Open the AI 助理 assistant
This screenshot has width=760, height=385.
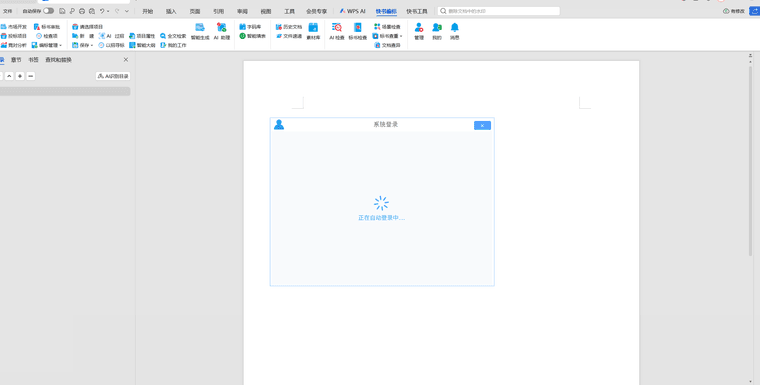click(x=222, y=32)
